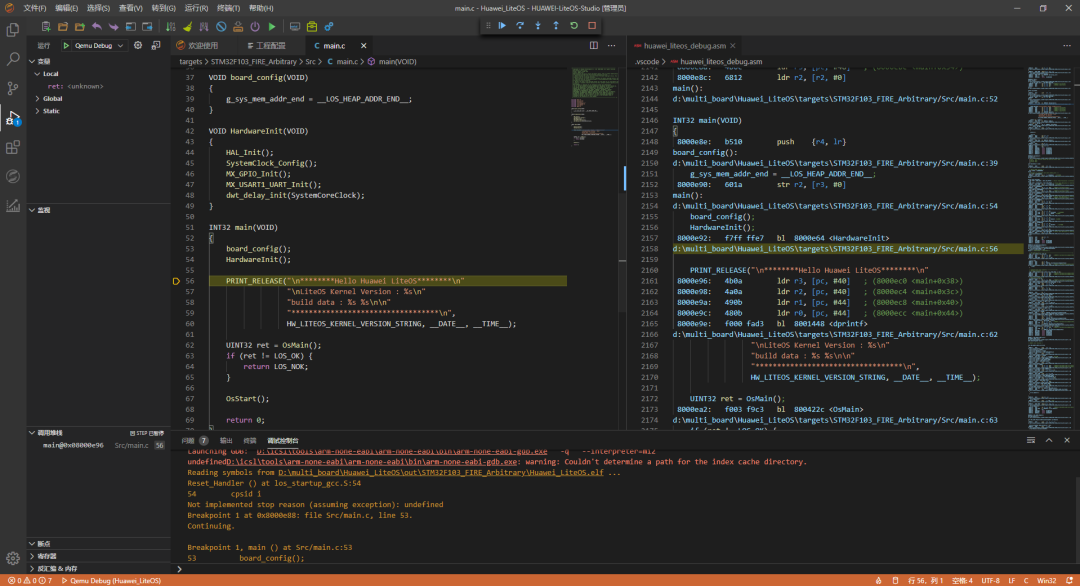Viewport: 1080px width, 586px height.
Task: Switch to the 输出 panel tab
Action: [226, 440]
